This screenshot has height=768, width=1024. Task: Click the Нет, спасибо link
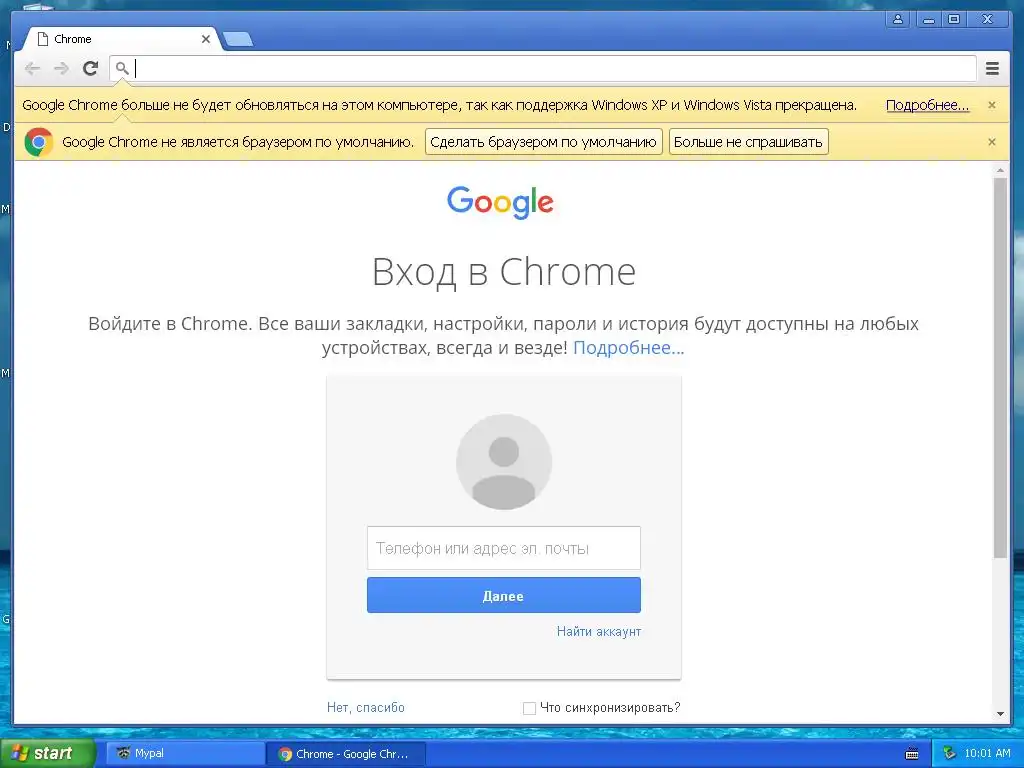click(366, 707)
